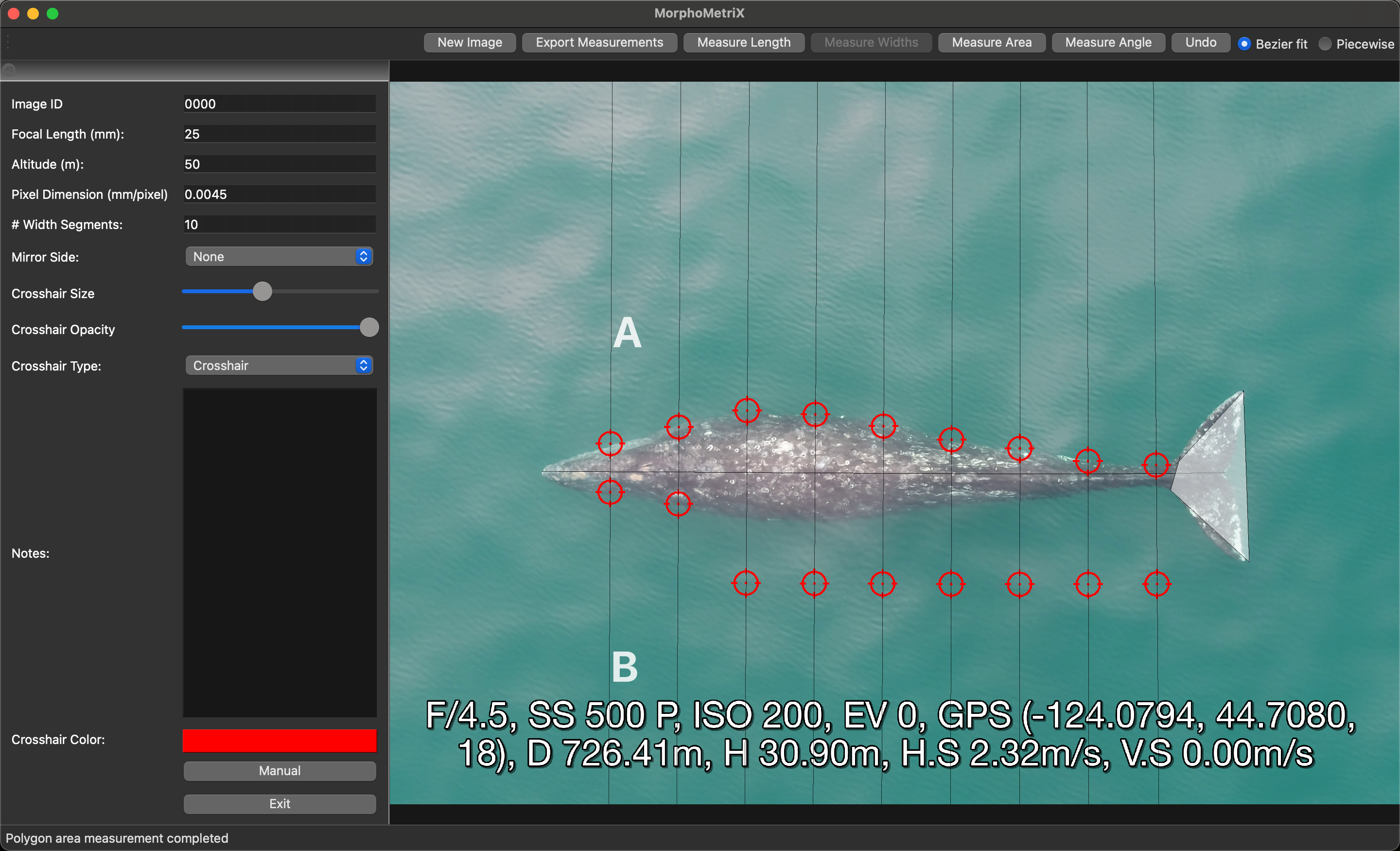Click the red crosshair marker nearest the whale's head, upper side
This screenshot has width=1400, height=851.
point(610,443)
